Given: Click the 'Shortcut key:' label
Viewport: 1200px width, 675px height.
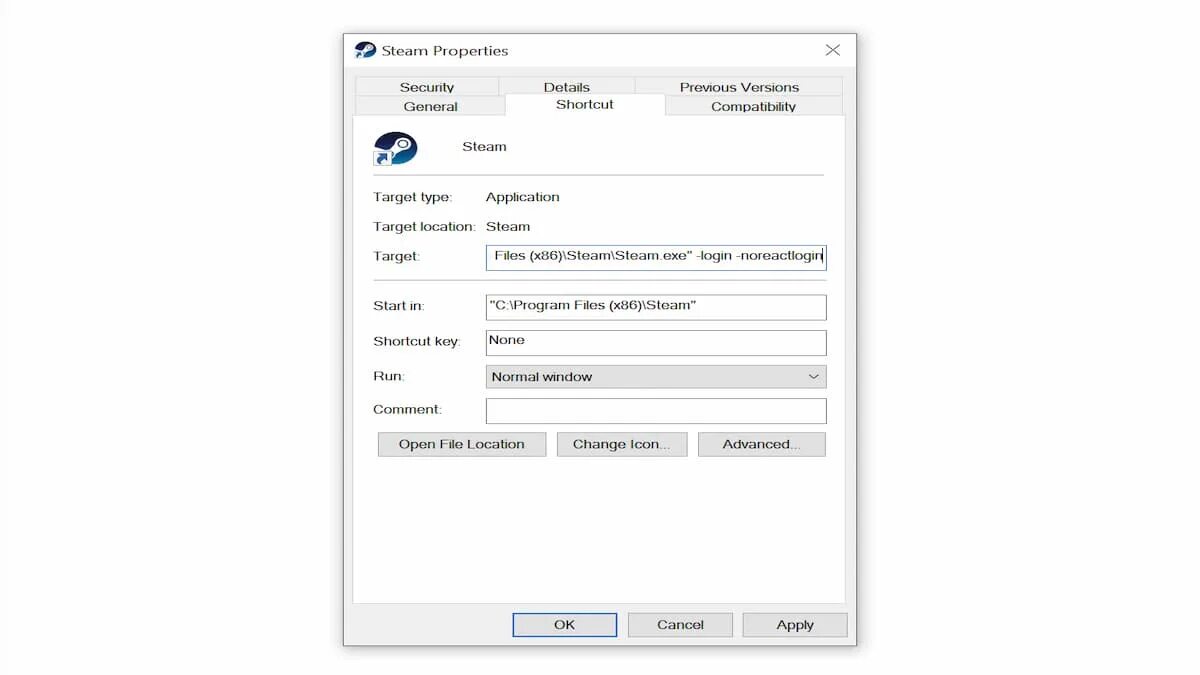Looking at the screenshot, I should coord(416,342).
